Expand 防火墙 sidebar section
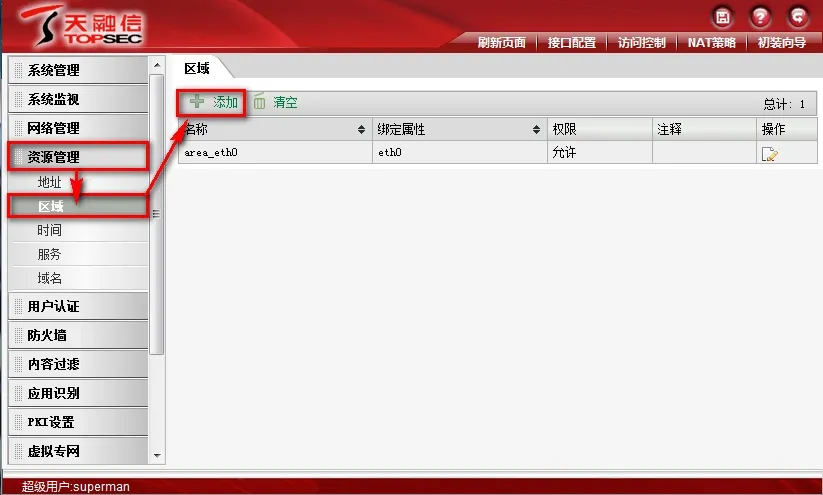This screenshot has width=823, height=495. point(78,335)
